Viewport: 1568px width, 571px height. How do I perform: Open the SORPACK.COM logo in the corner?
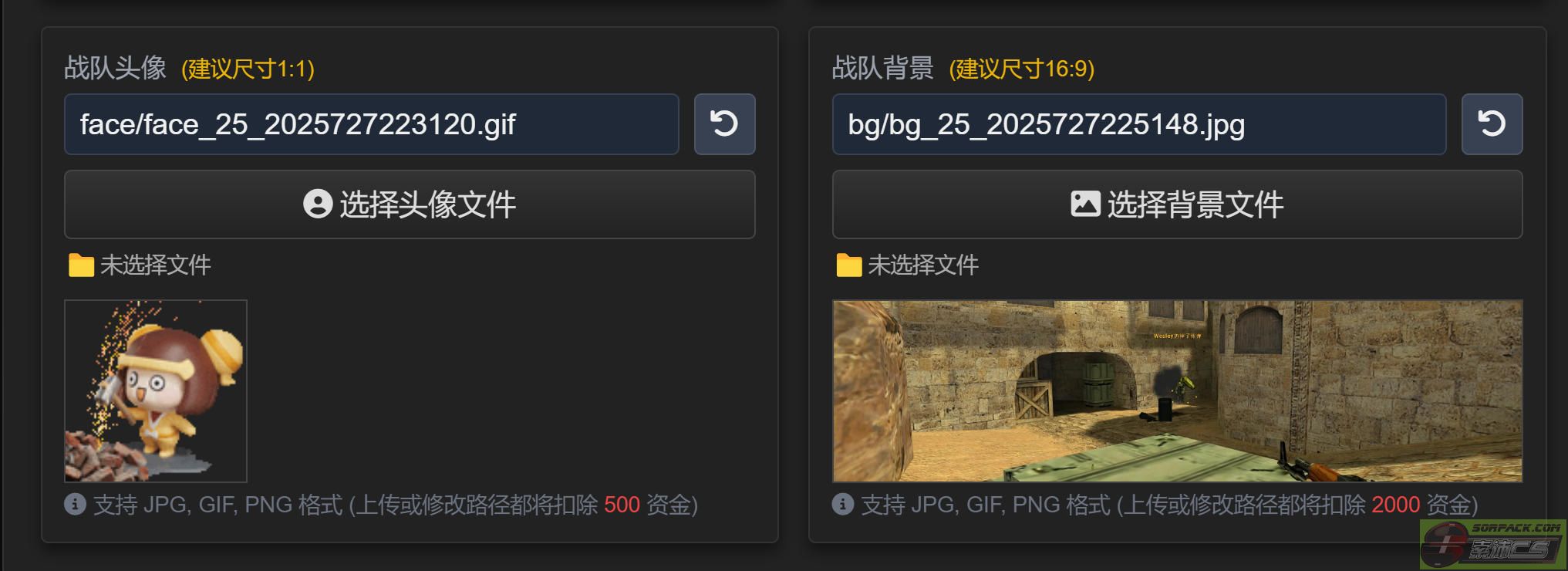point(1493,545)
